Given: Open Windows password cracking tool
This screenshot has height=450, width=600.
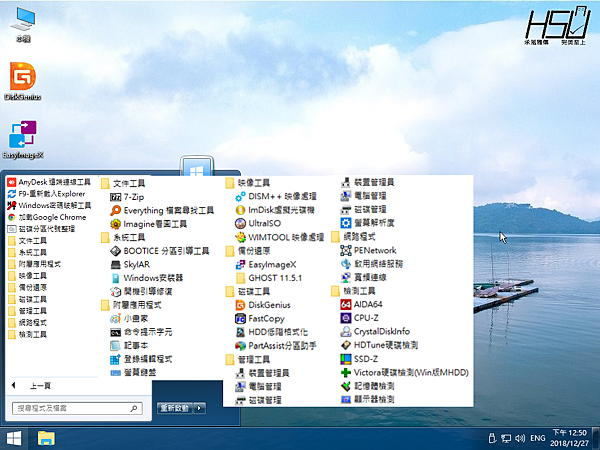Looking at the screenshot, I should click(49, 205).
